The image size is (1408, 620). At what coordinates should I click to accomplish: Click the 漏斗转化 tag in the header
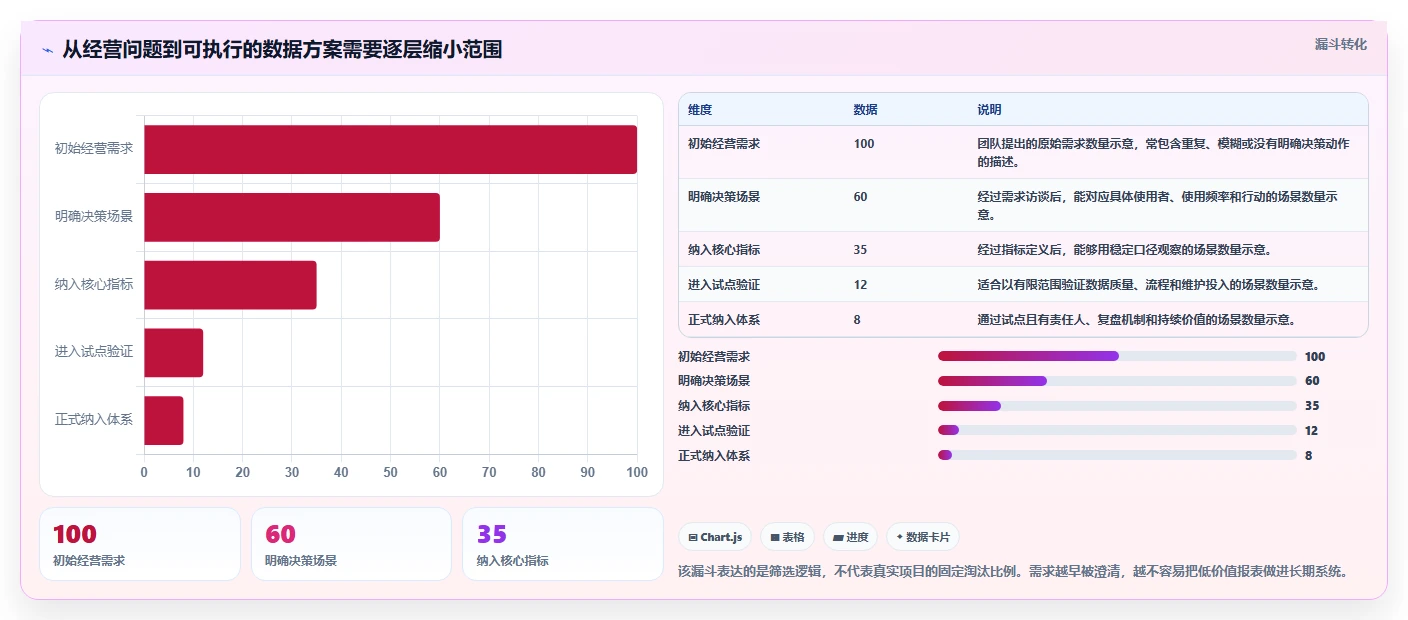1340,44
